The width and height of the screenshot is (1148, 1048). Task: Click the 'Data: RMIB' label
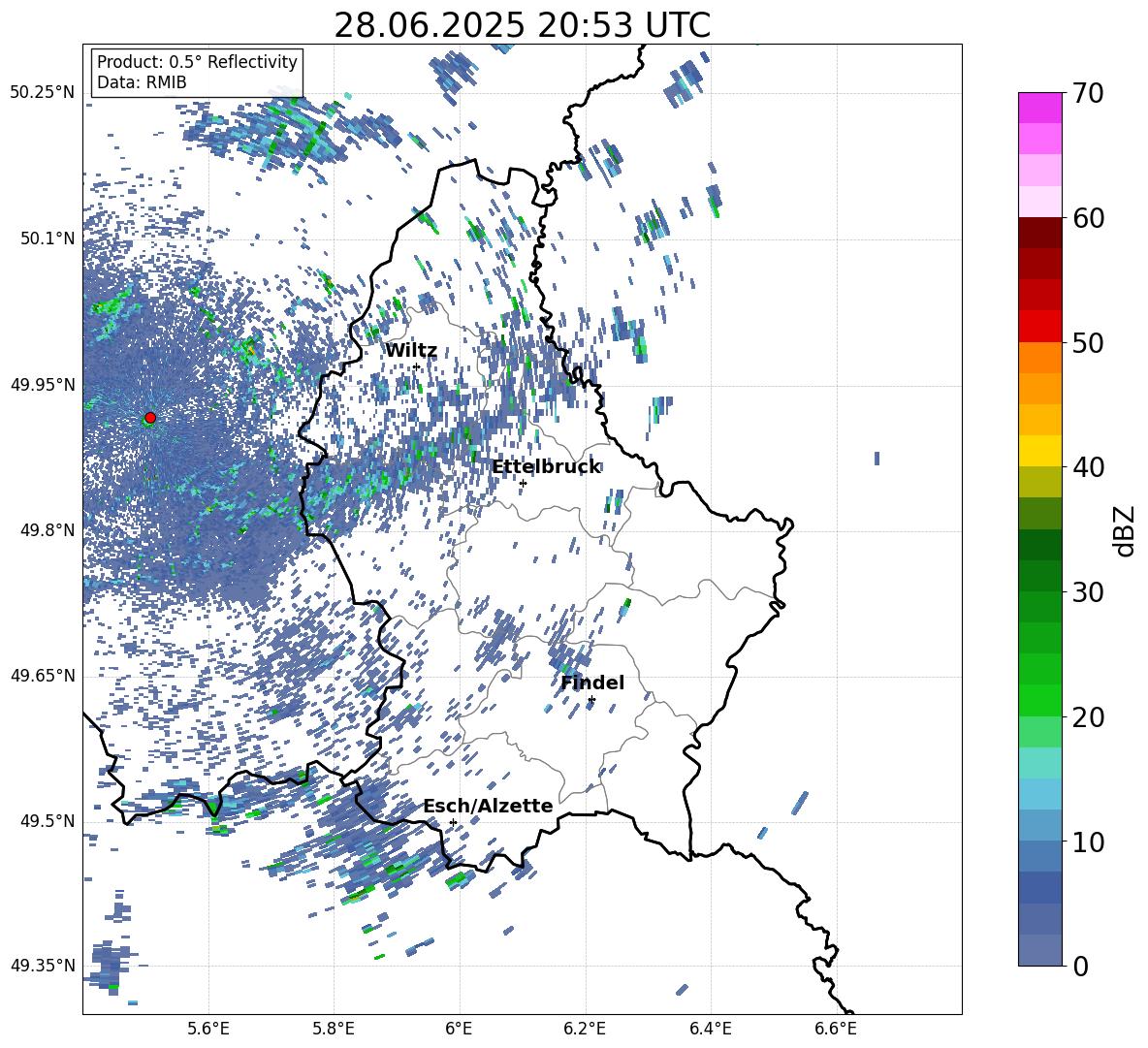142,82
